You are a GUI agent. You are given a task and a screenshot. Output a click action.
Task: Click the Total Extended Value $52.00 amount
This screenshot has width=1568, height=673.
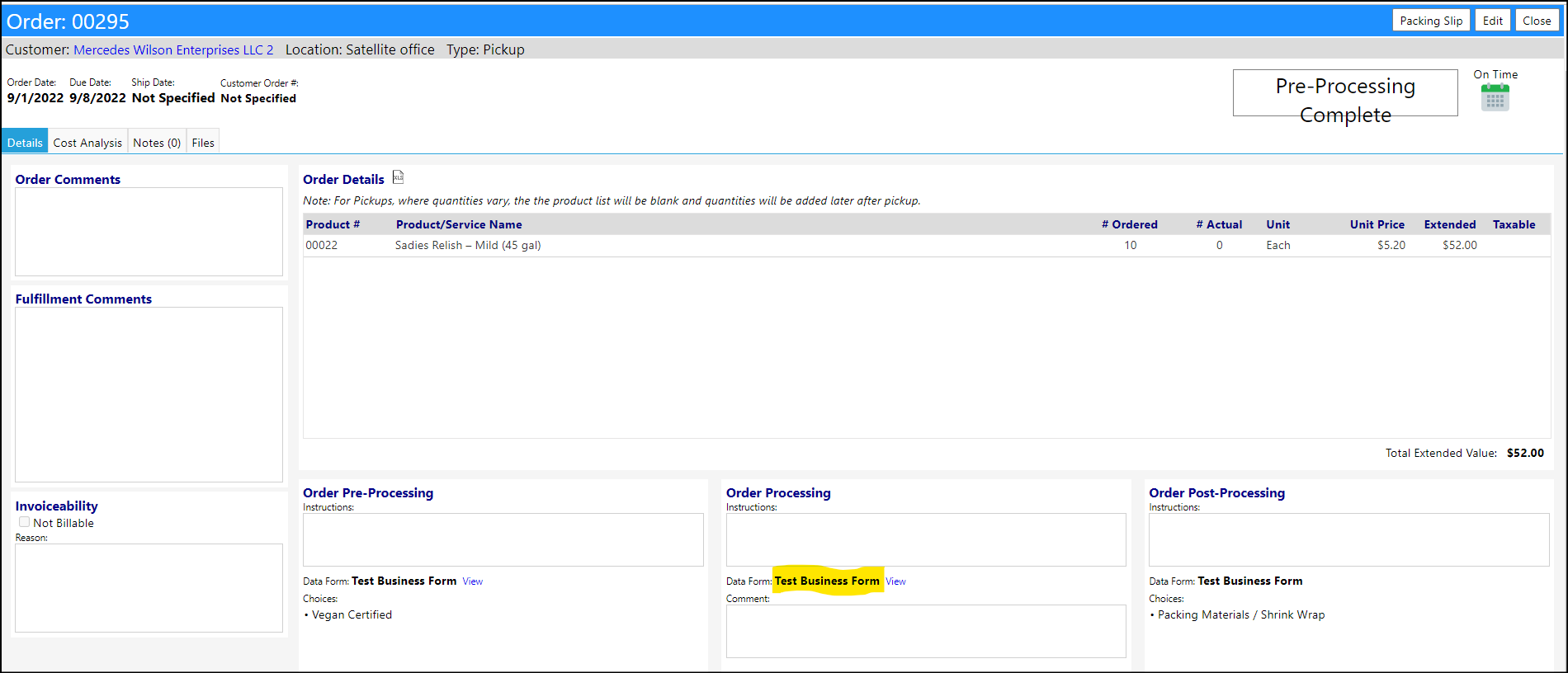tap(1525, 453)
